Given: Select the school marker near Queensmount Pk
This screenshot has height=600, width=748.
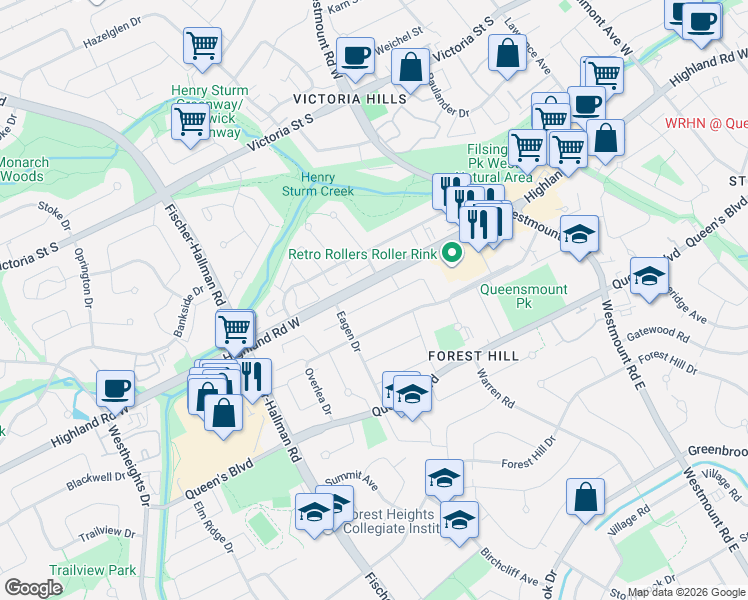Looking at the screenshot, I should (579, 234).
